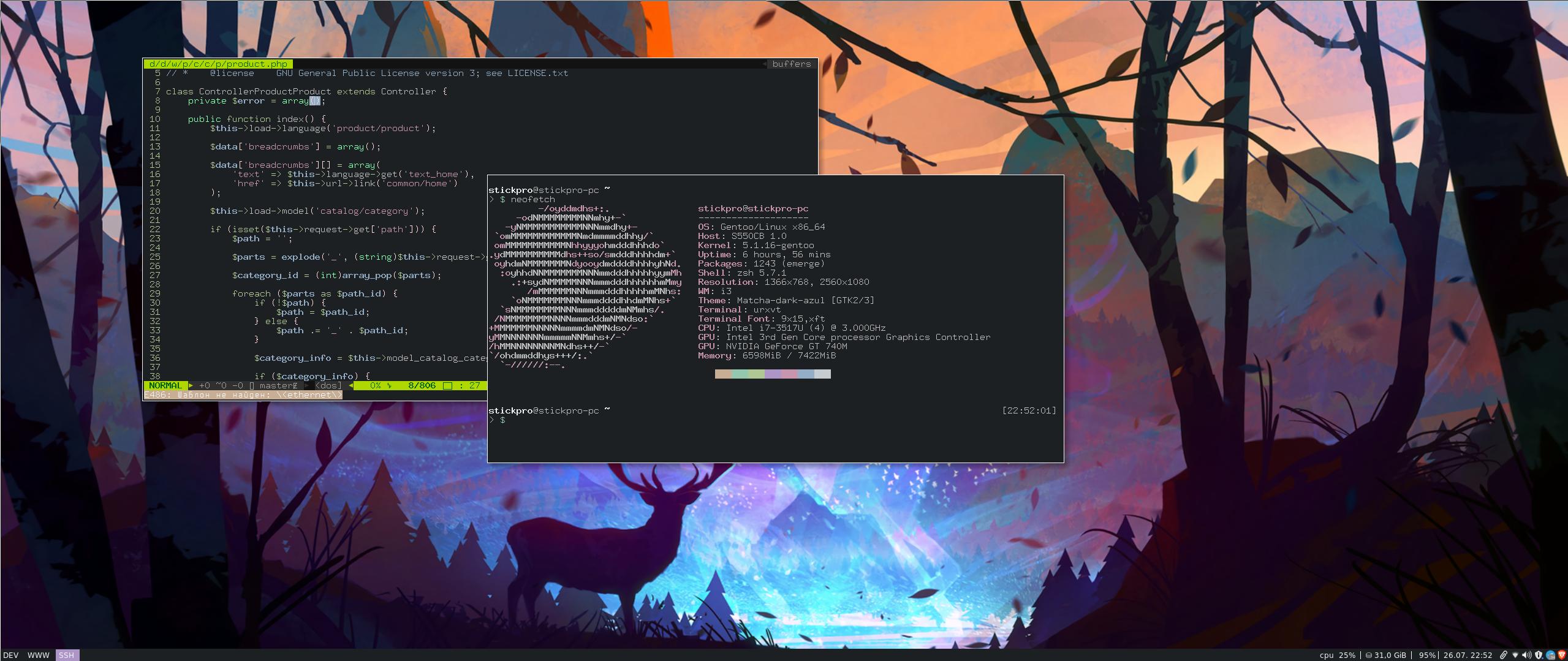Click the tan color block in neofetch
The width and height of the screenshot is (1568, 661).
(723, 374)
